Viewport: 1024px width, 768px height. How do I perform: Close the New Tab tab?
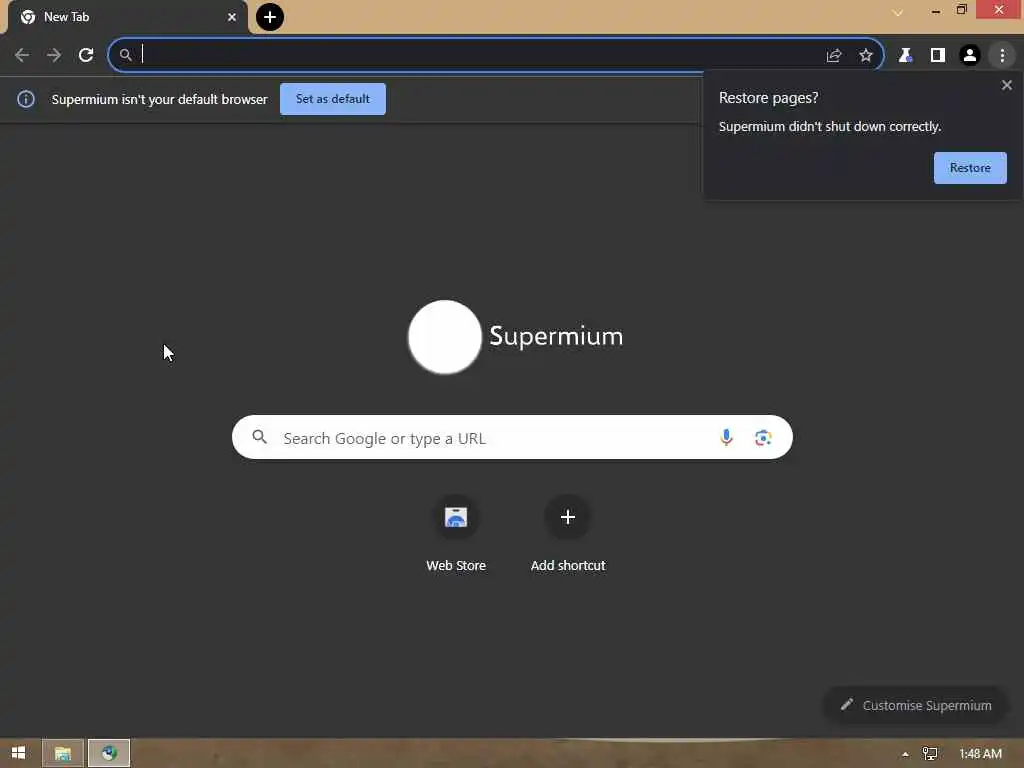tap(232, 17)
